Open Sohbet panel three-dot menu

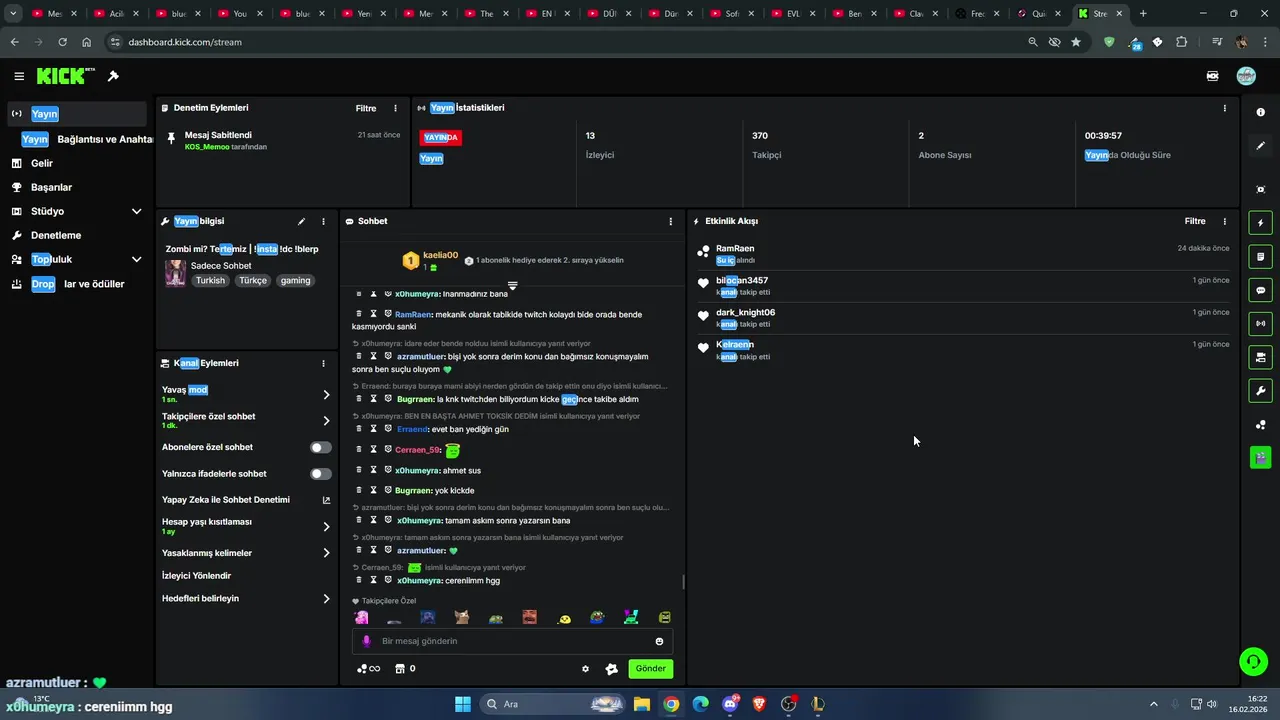[670, 221]
